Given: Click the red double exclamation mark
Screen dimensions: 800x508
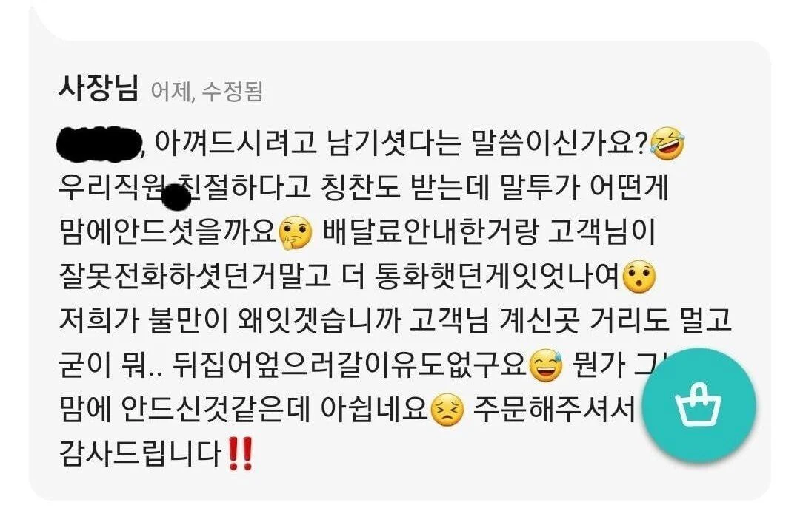Looking at the screenshot, I should click(240, 453).
